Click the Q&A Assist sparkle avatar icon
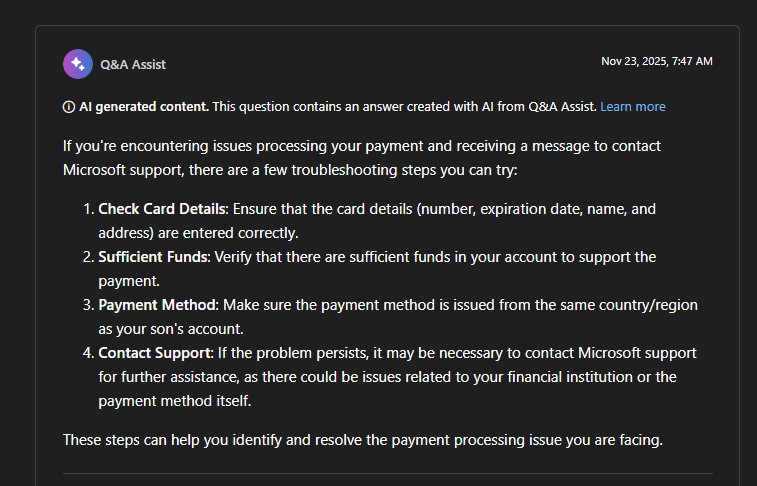The height and width of the screenshot is (486, 757). coord(78,64)
